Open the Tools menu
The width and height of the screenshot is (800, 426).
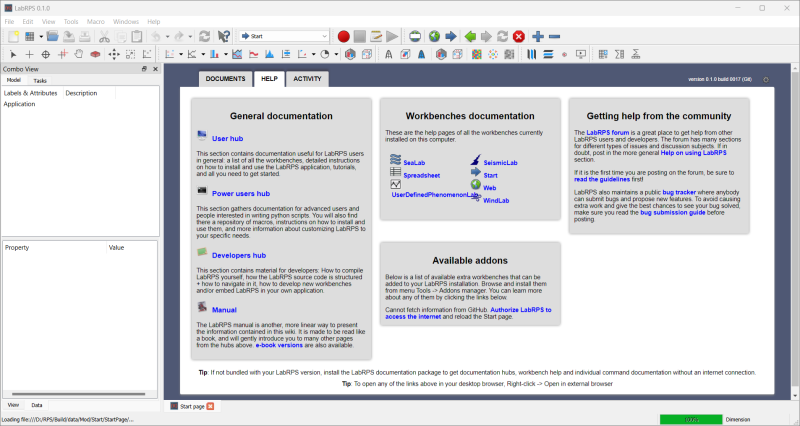click(71, 21)
